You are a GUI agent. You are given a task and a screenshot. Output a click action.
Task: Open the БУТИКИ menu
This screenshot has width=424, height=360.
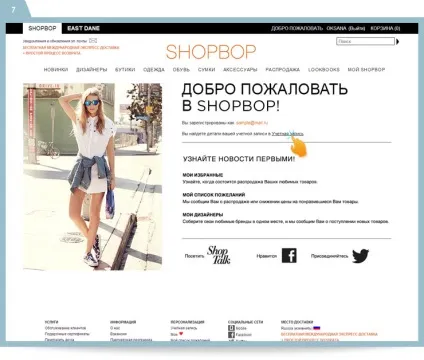tap(125, 70)
